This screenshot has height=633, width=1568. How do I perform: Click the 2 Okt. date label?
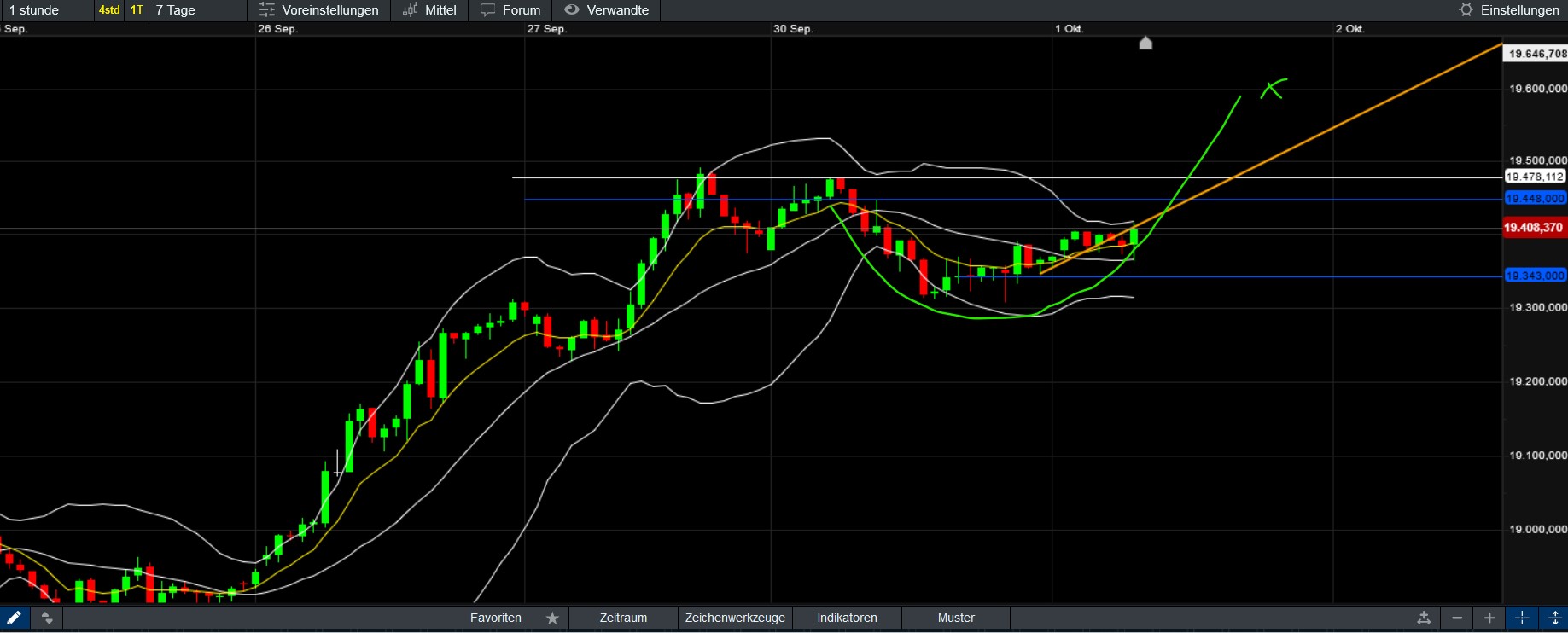click(x=1350, y=29)
